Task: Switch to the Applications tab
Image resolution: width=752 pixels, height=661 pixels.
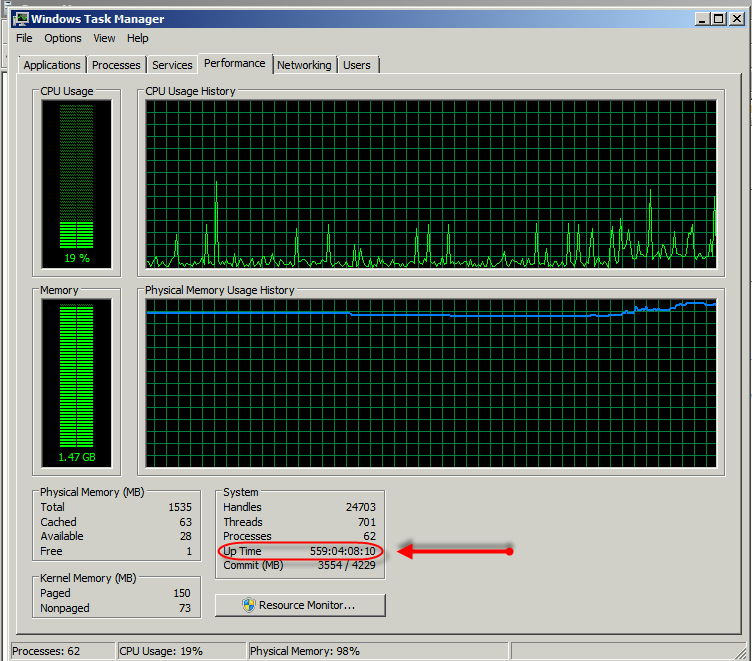Action: (52, 65)
